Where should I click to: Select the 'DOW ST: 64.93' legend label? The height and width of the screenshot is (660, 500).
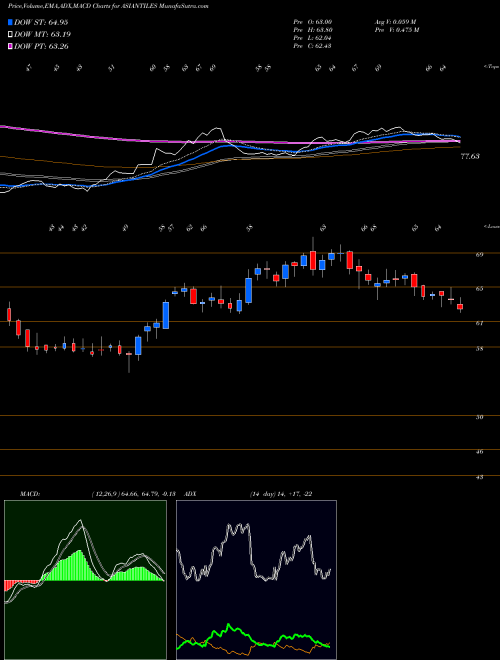(x=41, y=22)
